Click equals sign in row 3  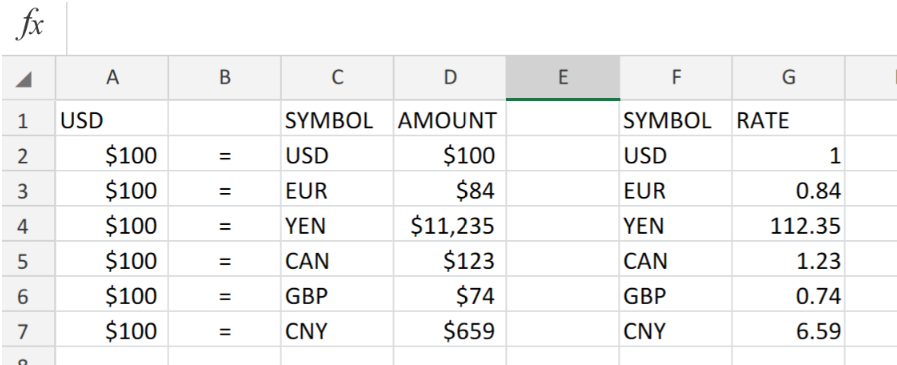[x=225, y=191]
